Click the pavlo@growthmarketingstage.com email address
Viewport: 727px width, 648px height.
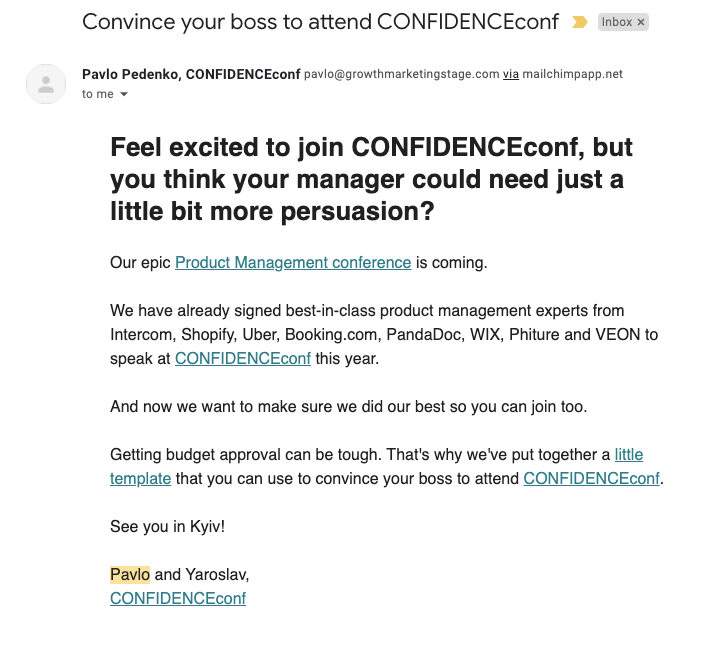402,74
